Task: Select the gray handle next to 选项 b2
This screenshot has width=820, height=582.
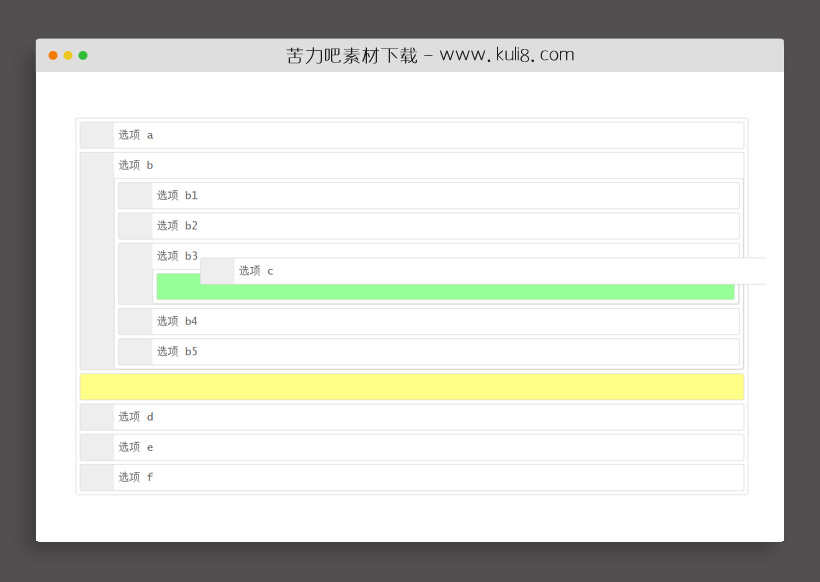Action: click(x=135, y=226)
